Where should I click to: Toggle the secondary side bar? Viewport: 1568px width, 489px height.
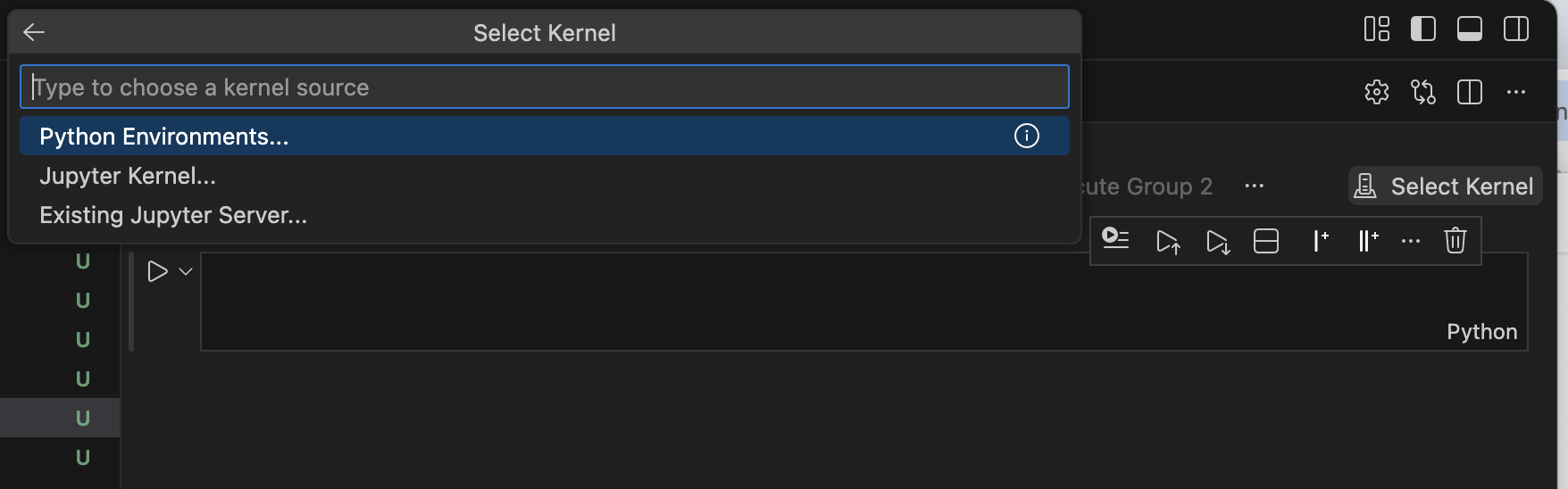(x=1515, y=29)
